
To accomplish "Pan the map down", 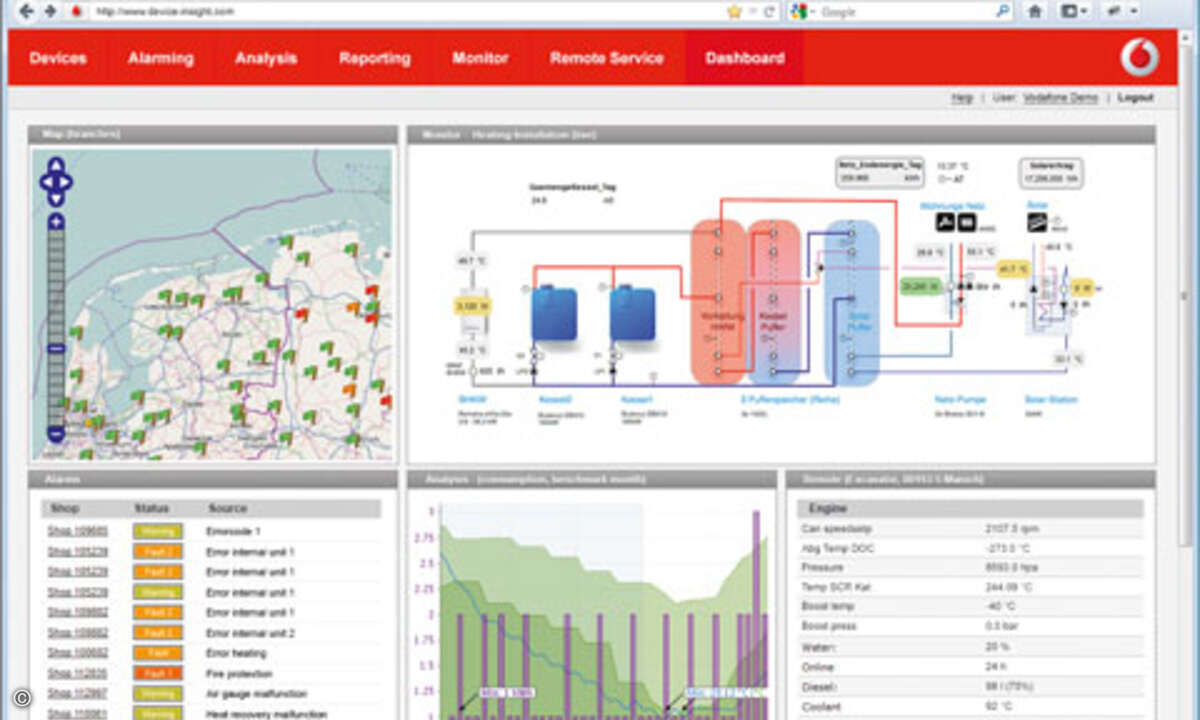I will [56, 198].
